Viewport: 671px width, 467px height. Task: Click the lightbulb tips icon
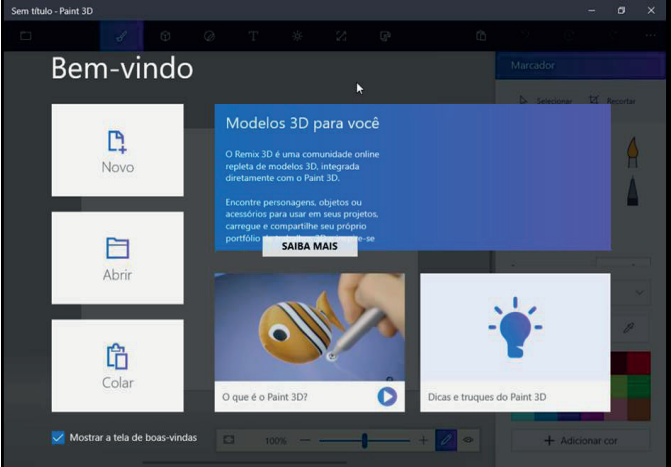(515, 328)
